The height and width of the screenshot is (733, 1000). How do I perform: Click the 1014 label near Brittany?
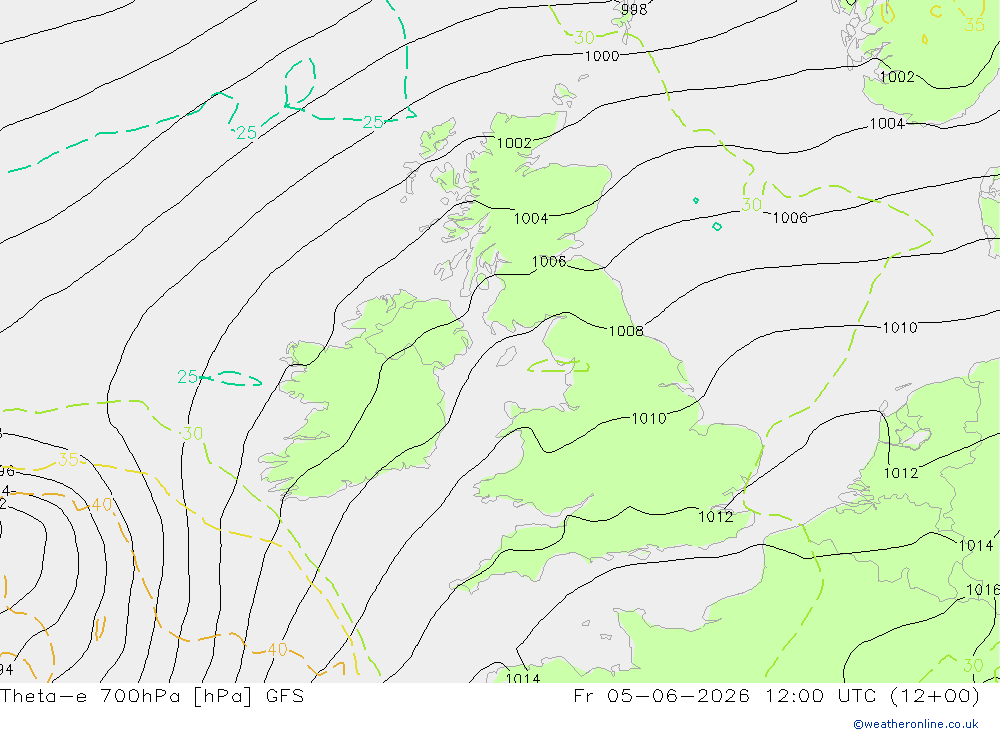click(x=523, y=677)
